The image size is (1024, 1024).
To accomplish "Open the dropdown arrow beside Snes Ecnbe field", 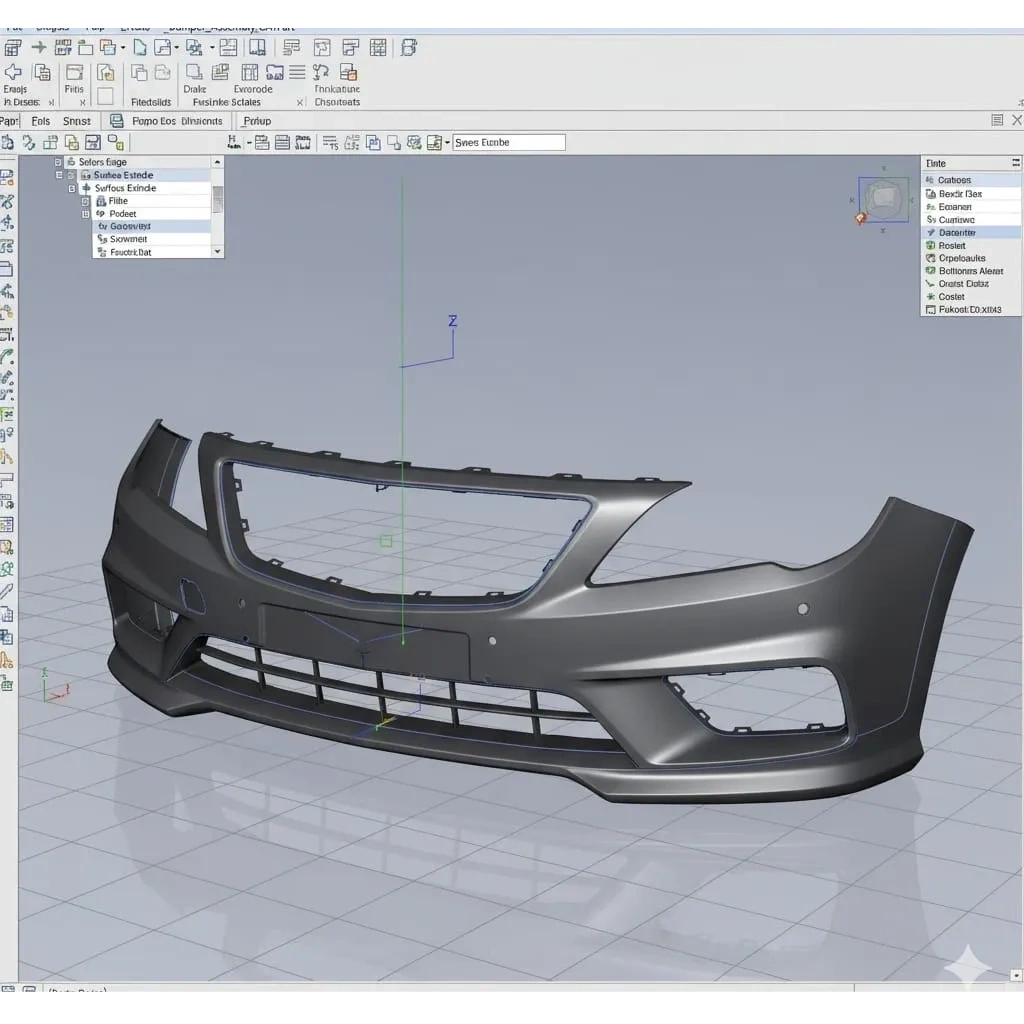I will [x=447, y=142].
